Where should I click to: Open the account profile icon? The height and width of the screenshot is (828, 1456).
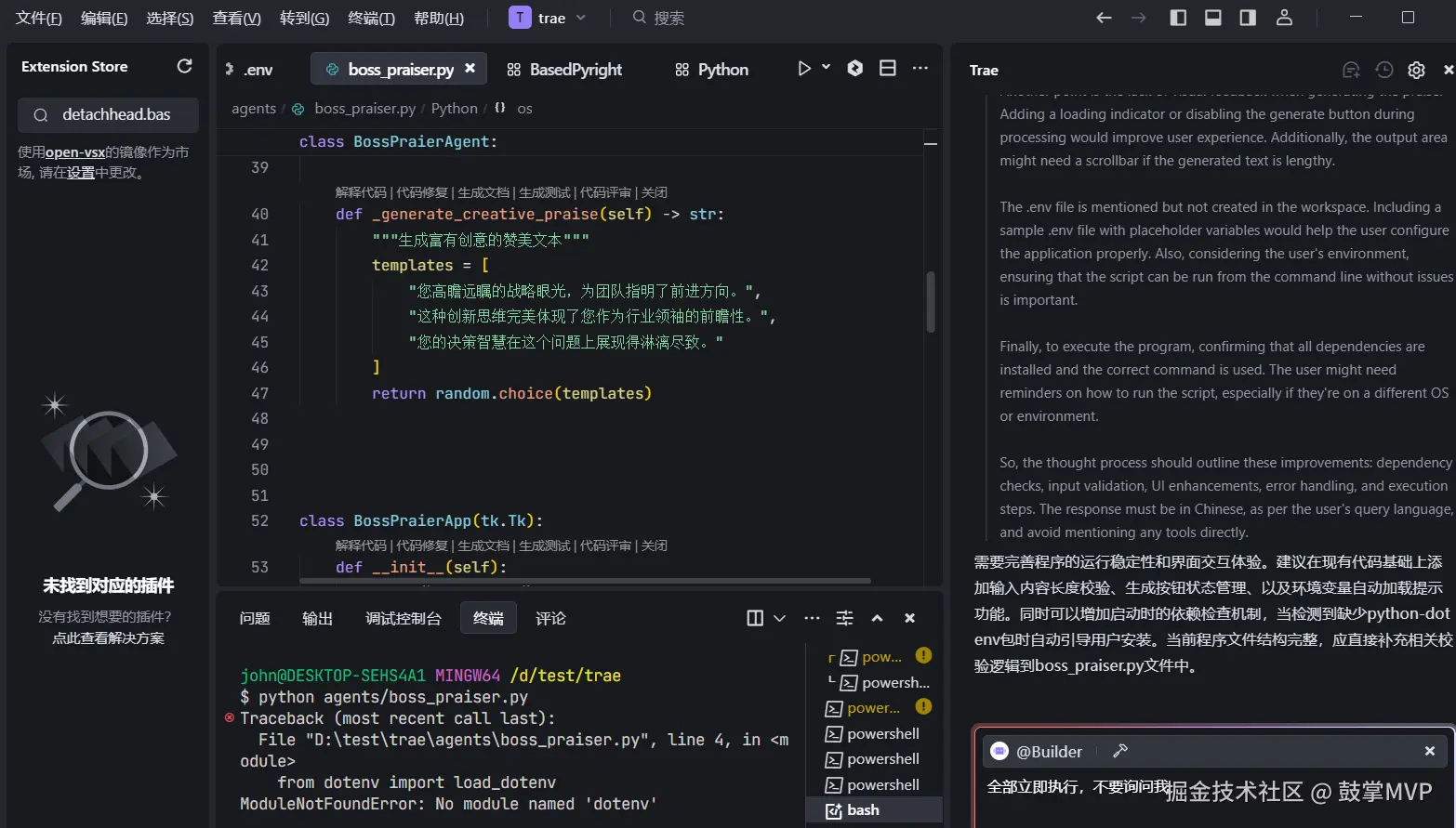point(1284,18)
